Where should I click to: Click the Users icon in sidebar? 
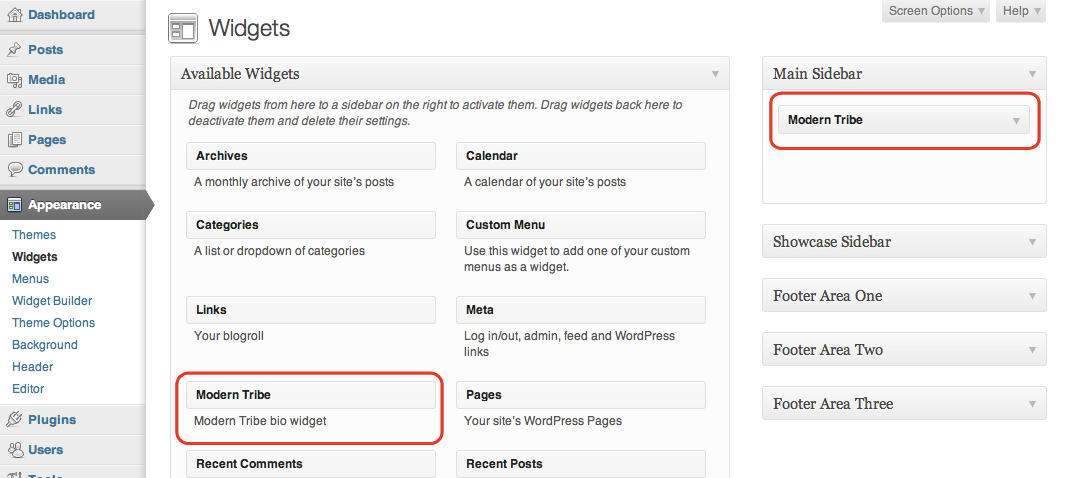click(14, 450)
